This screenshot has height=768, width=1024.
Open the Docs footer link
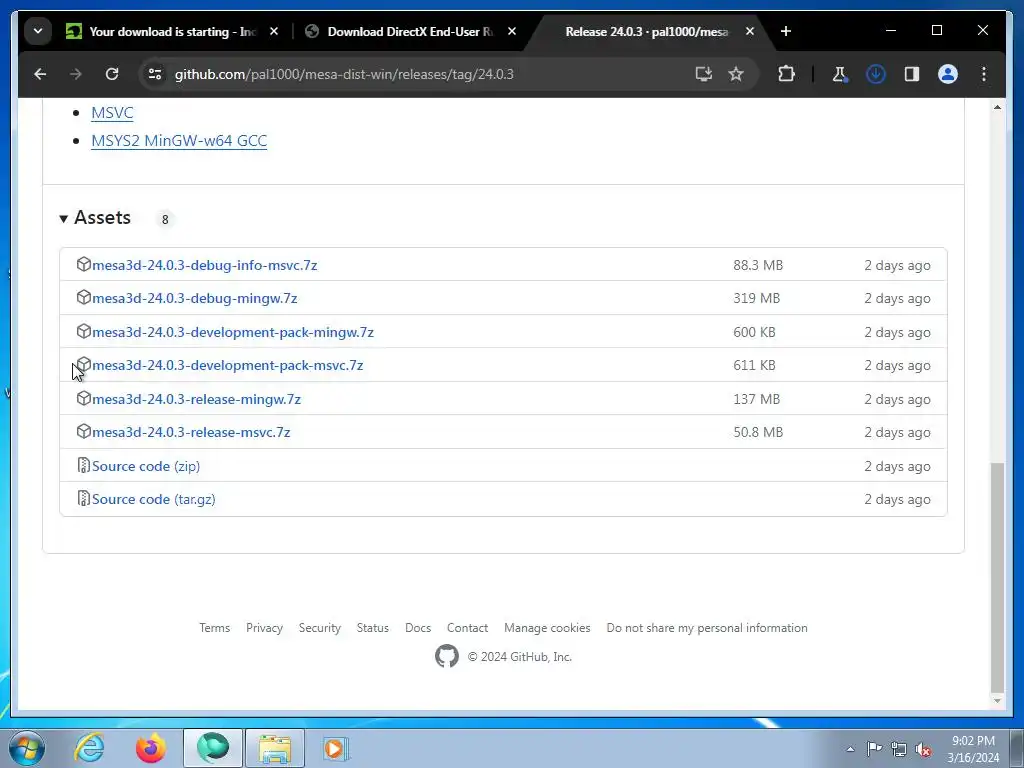point(418,628)
